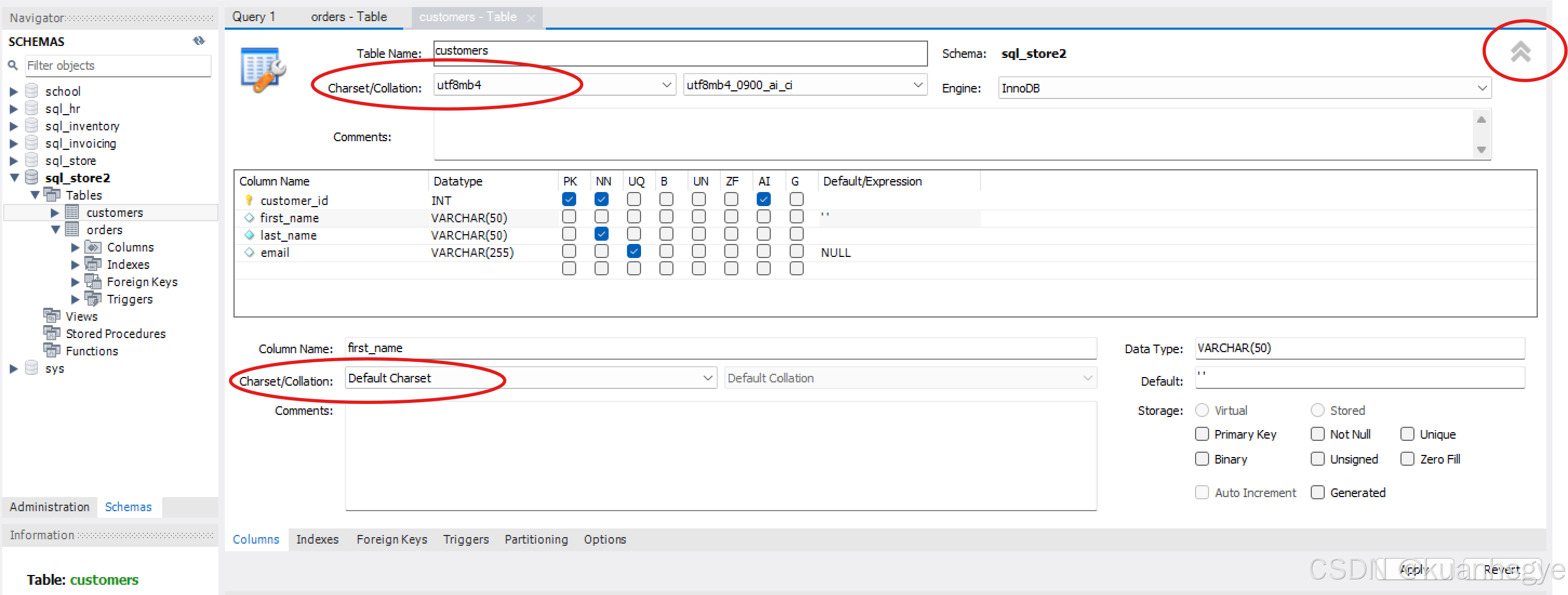
Task: Click the Stored Procedures folder icon
Action: pos(52,334)
